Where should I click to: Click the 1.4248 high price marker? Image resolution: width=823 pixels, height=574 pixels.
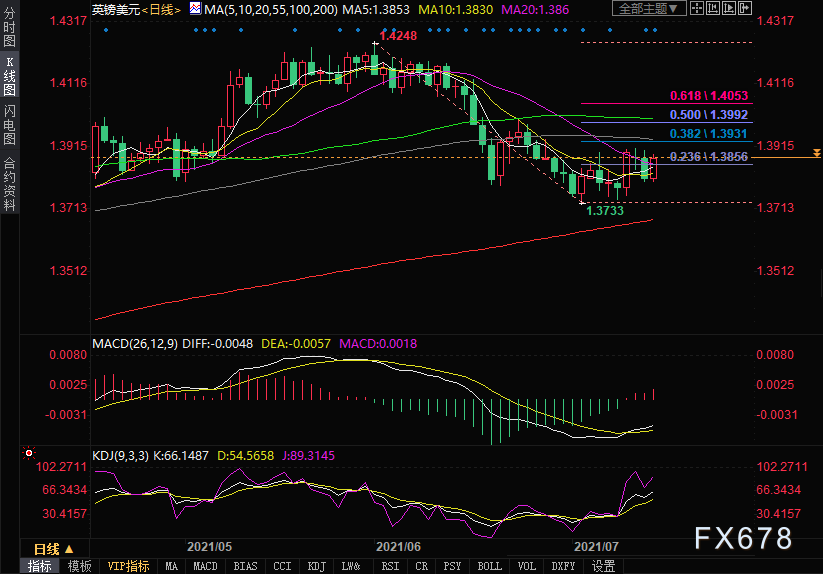pos(398,36)
